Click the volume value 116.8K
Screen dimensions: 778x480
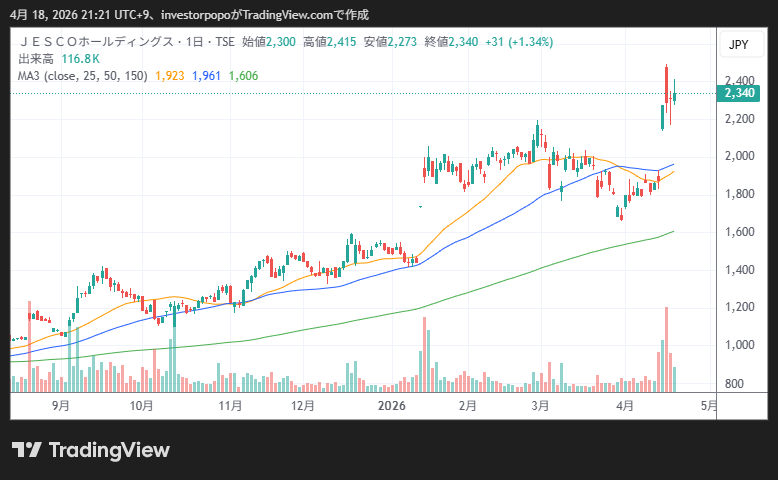pos(79,59)
